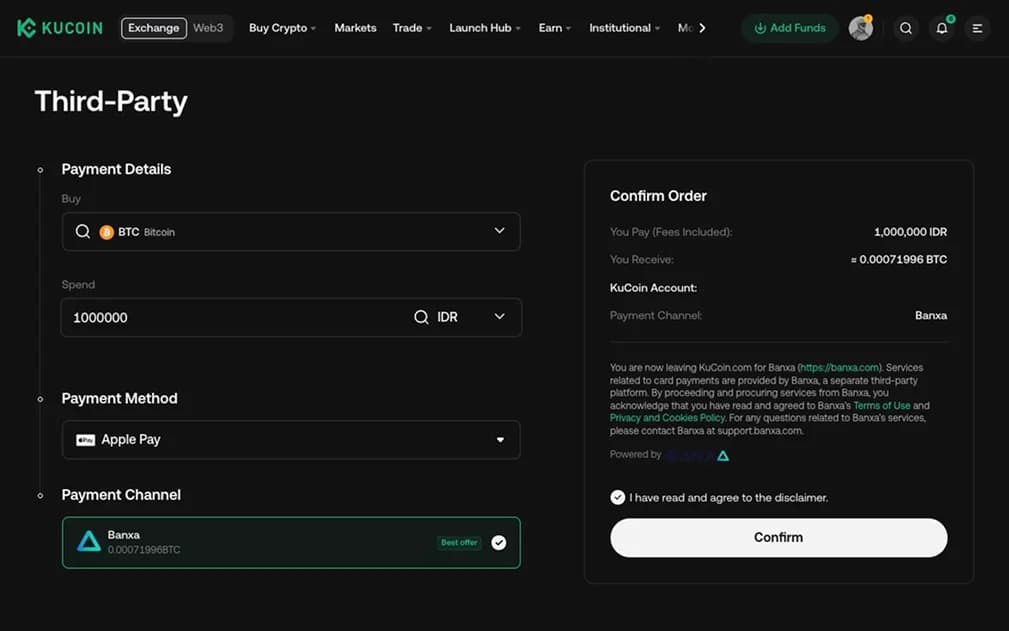This screenshot has height=631, width=1009.
Task: Click the search icon in Buy field
Action: [82, 232]
